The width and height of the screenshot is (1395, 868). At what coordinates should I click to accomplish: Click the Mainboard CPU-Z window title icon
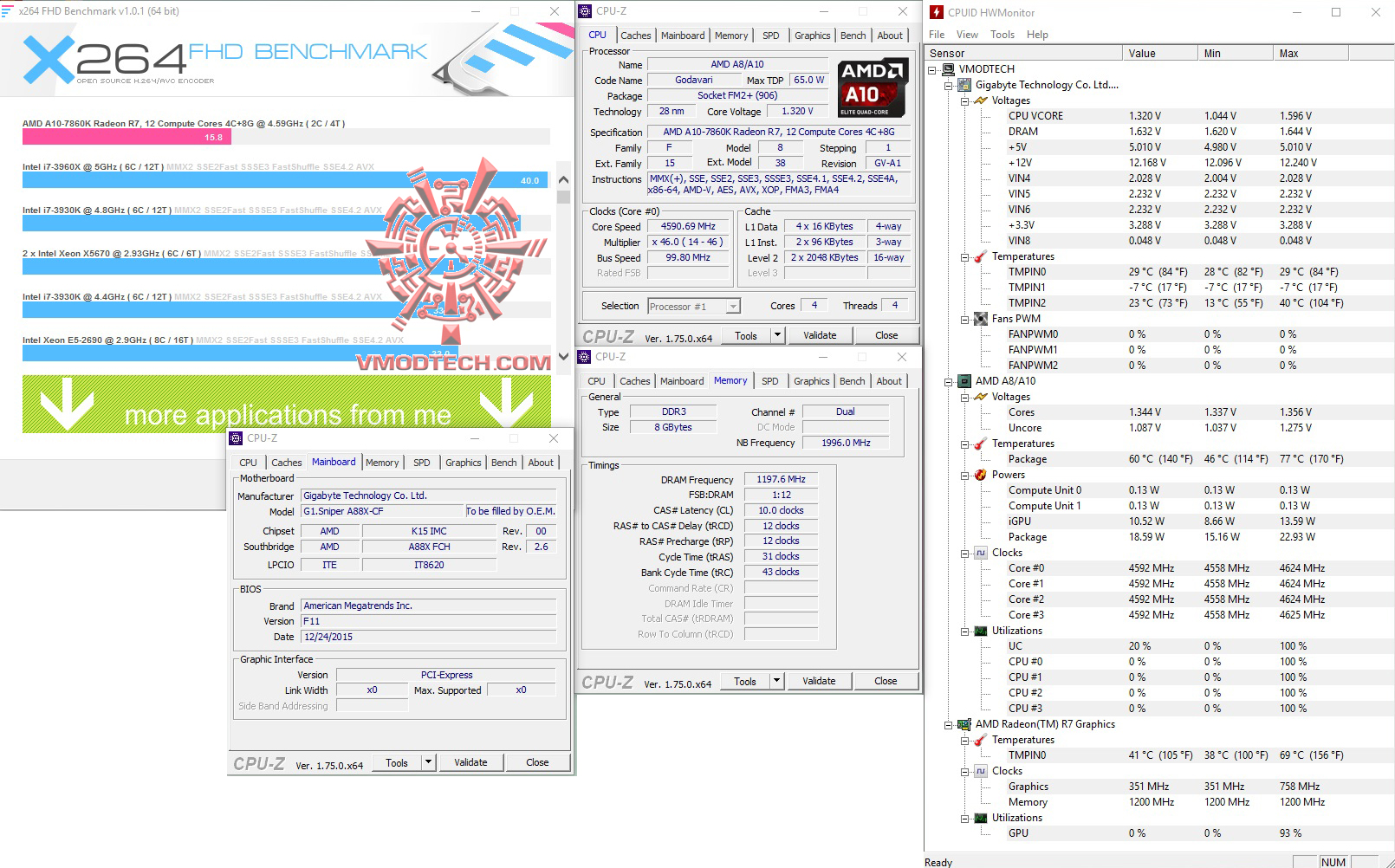click(237, 438)
